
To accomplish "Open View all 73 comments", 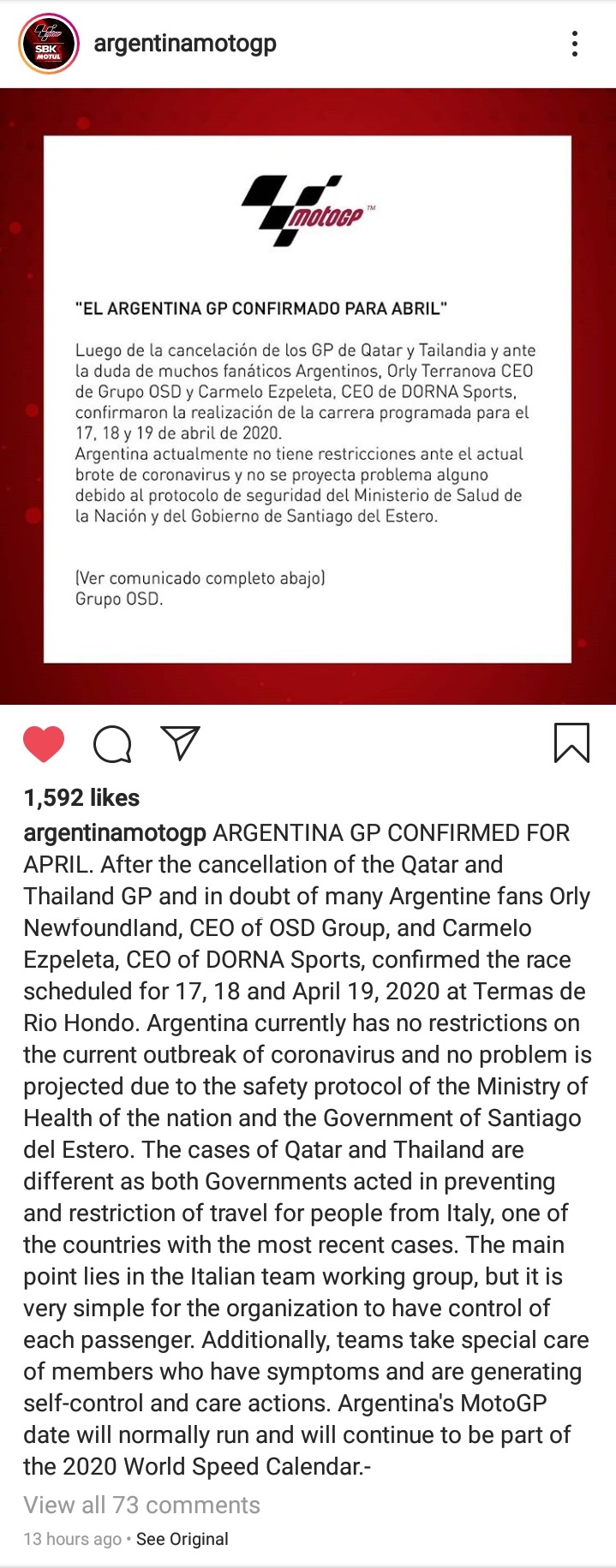I will (141, 1505).
